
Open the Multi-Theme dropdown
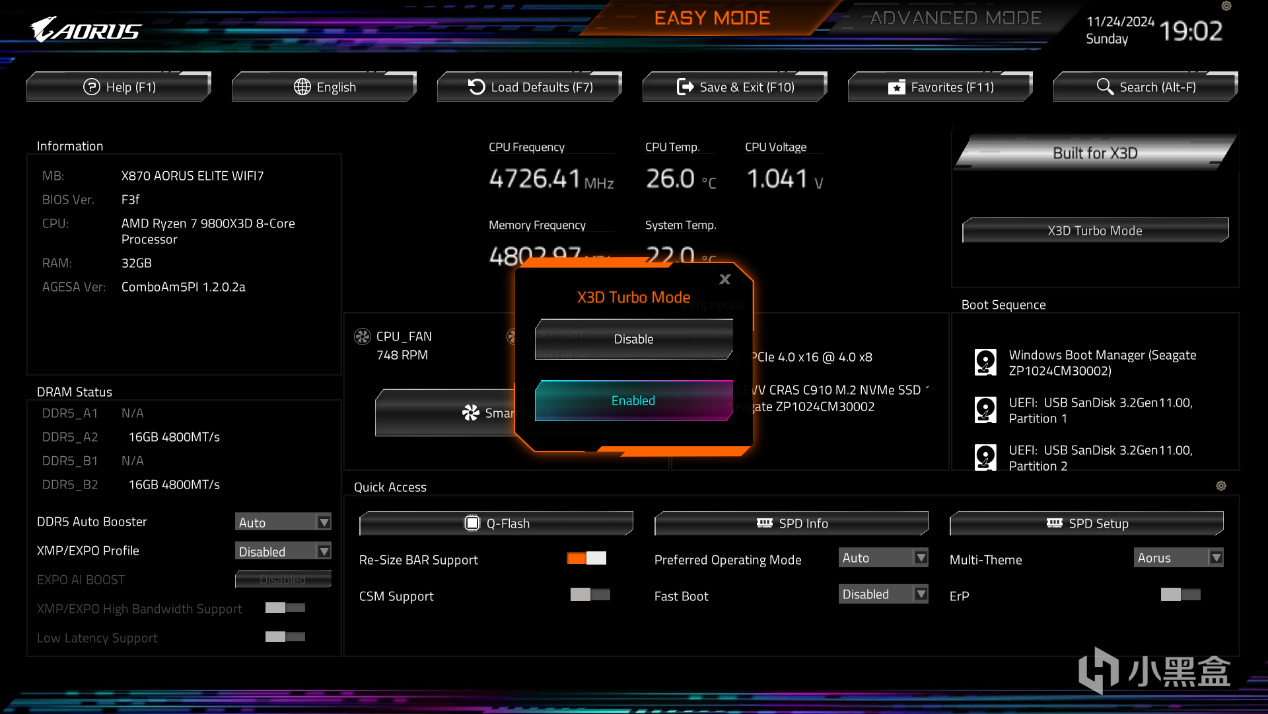[1179, 558]
